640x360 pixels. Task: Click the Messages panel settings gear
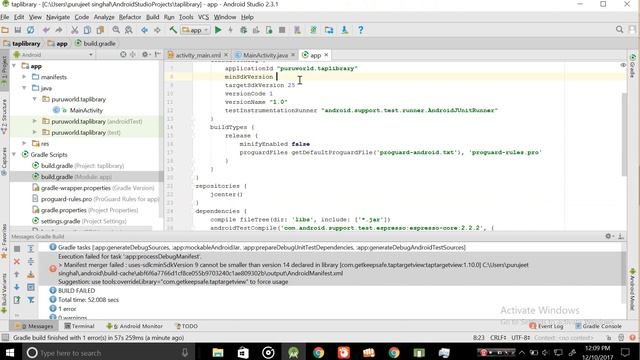point(609,236)
